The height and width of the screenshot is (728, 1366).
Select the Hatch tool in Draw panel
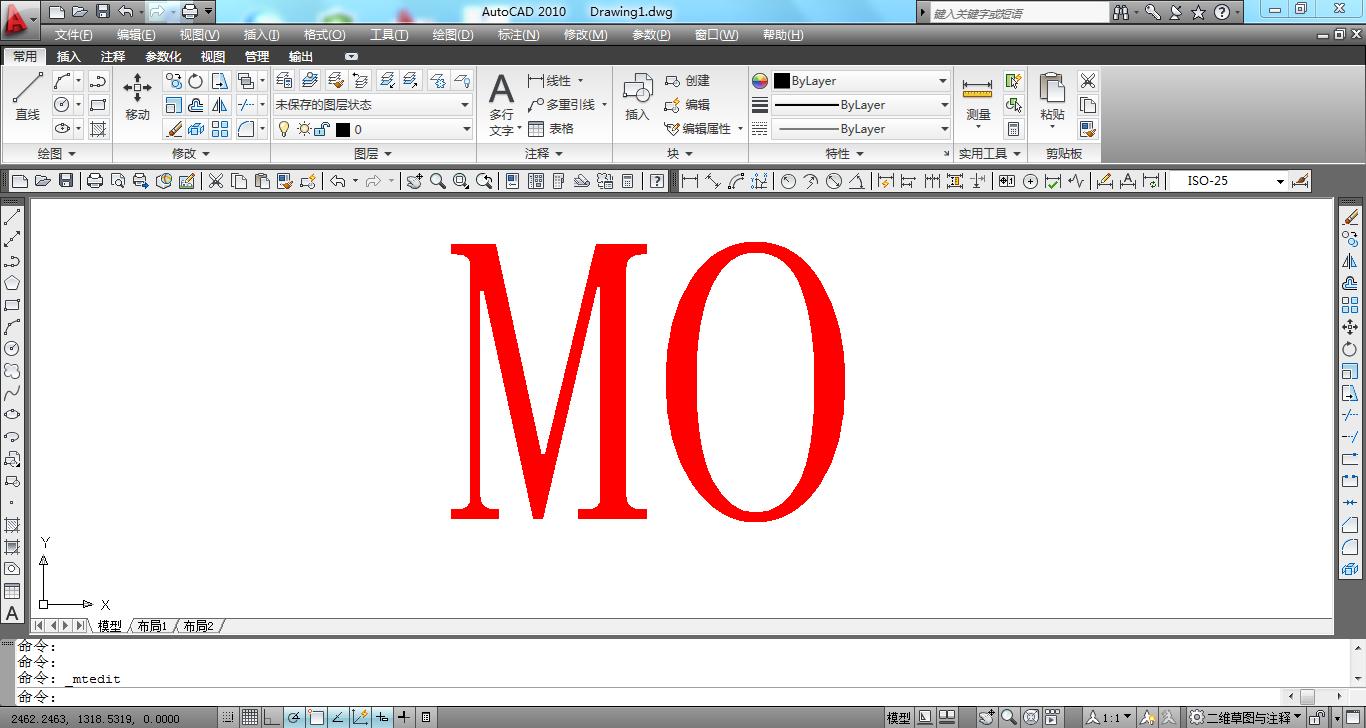tap(98, 129)
